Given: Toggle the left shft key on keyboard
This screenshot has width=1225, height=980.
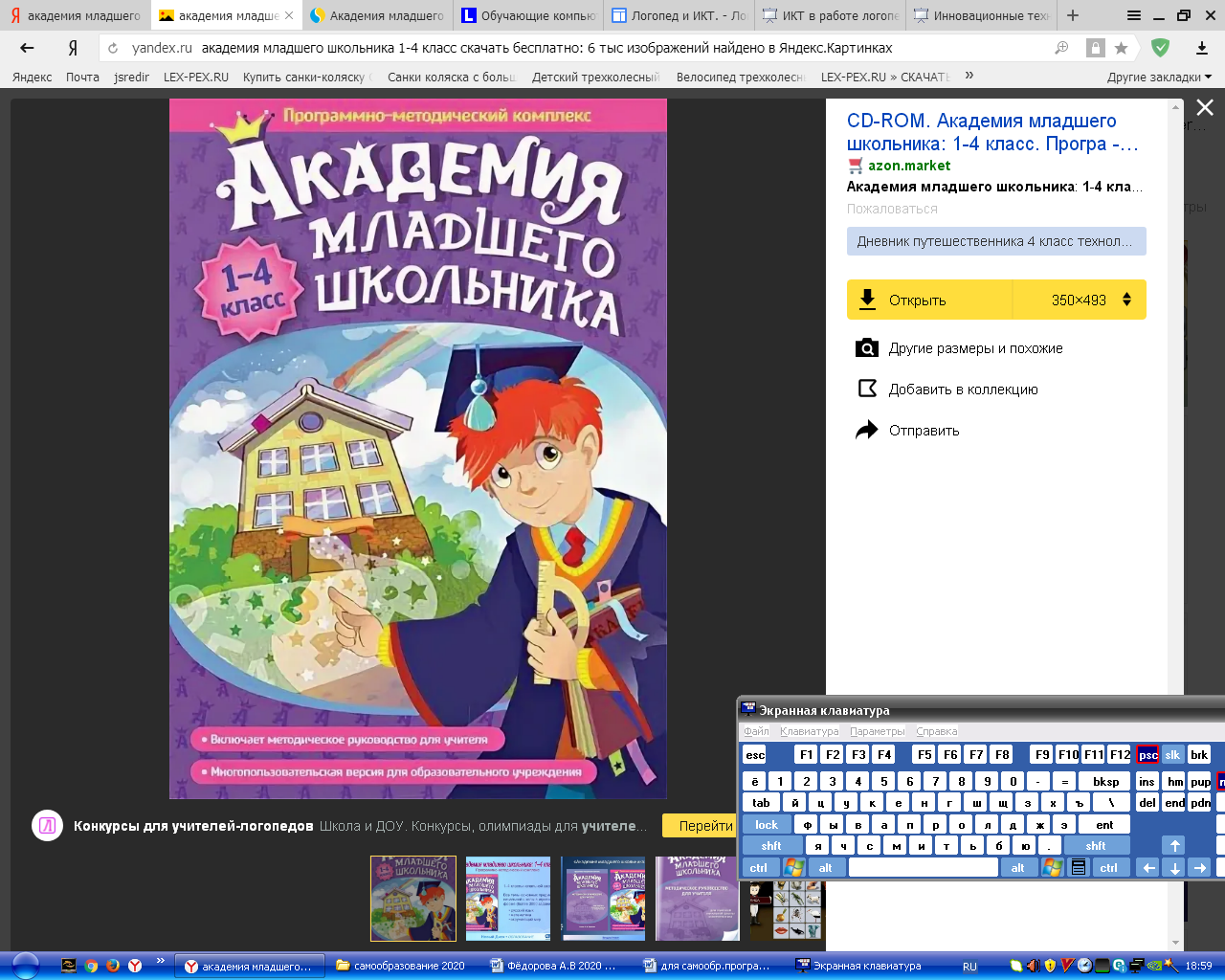Looking at the screenshot, I should point(771,845).
